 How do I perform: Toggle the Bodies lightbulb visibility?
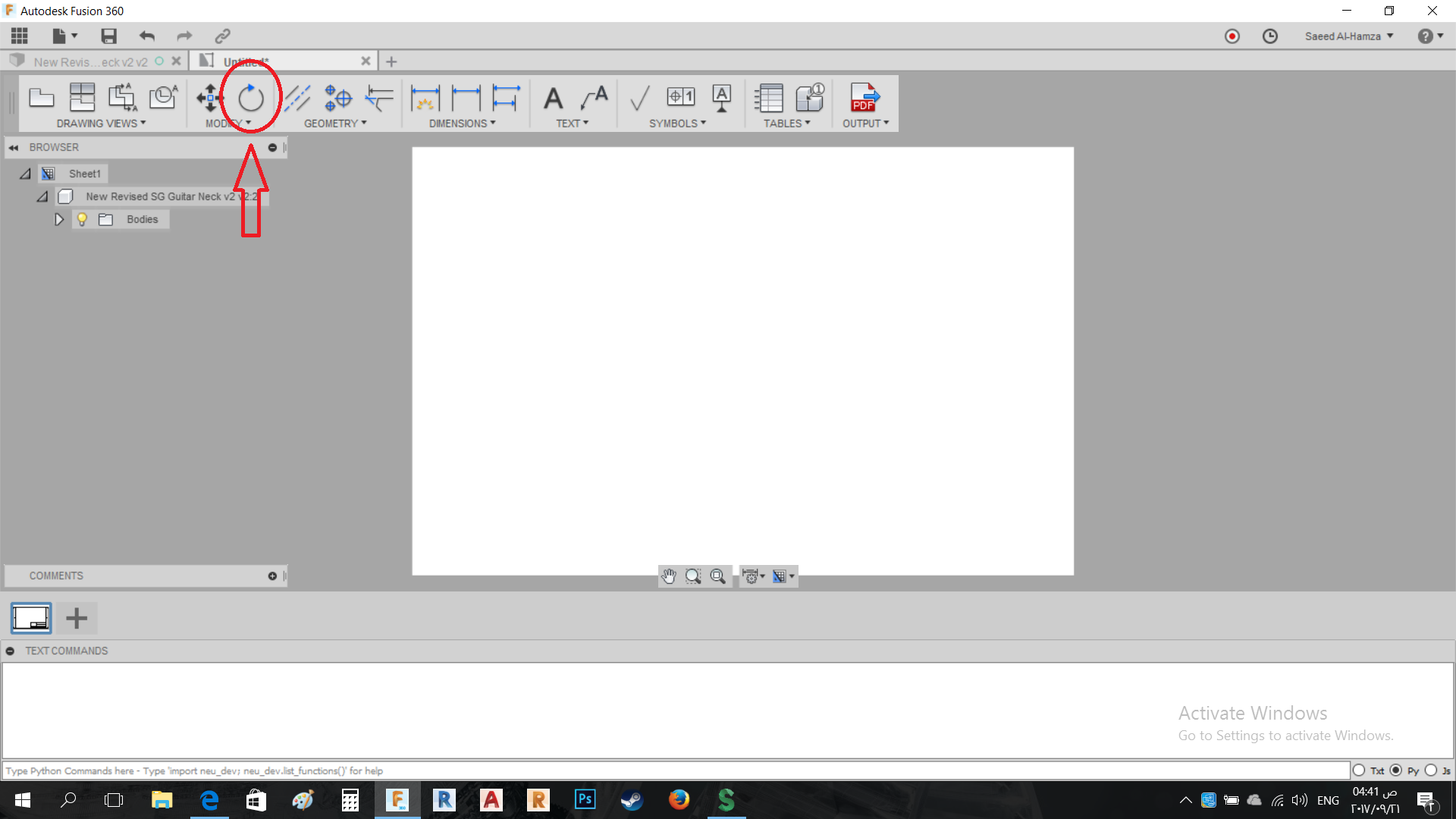(x=82, y=219)
